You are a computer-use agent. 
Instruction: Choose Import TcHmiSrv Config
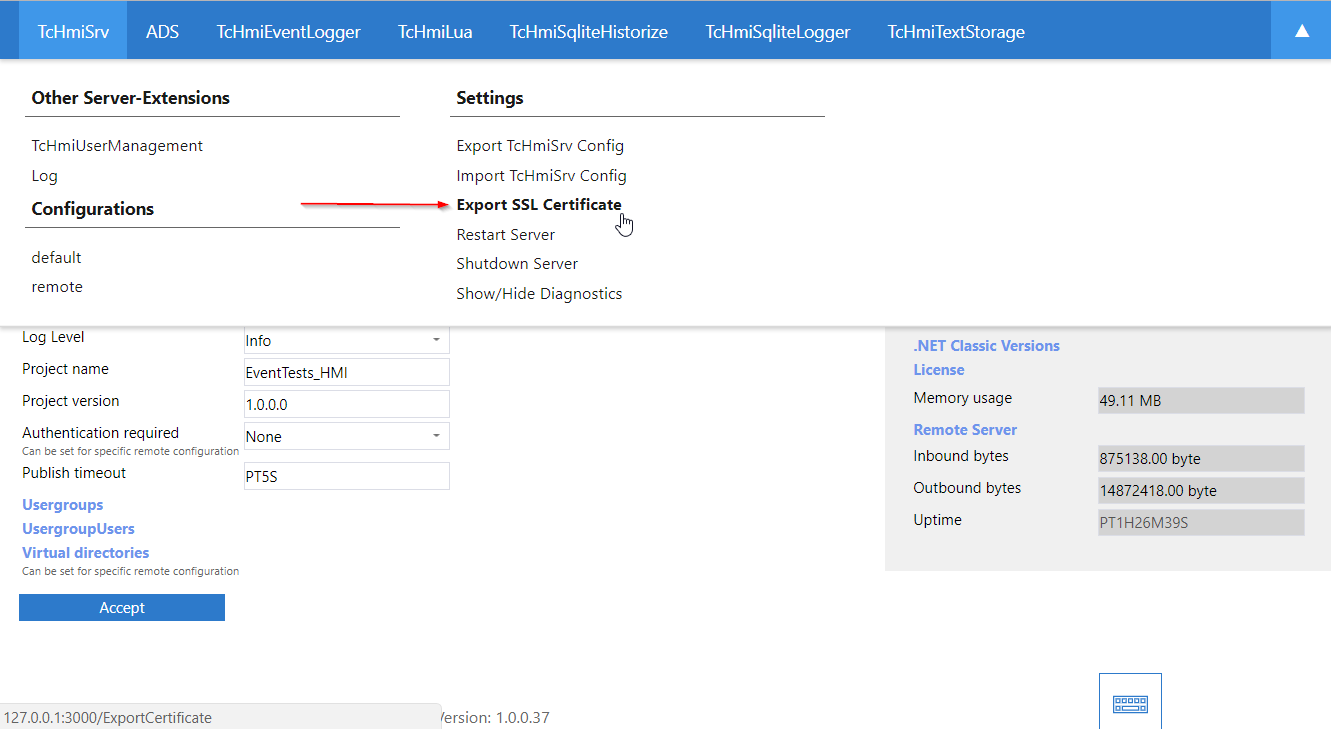pyautogui.click(x=541, y=176)
